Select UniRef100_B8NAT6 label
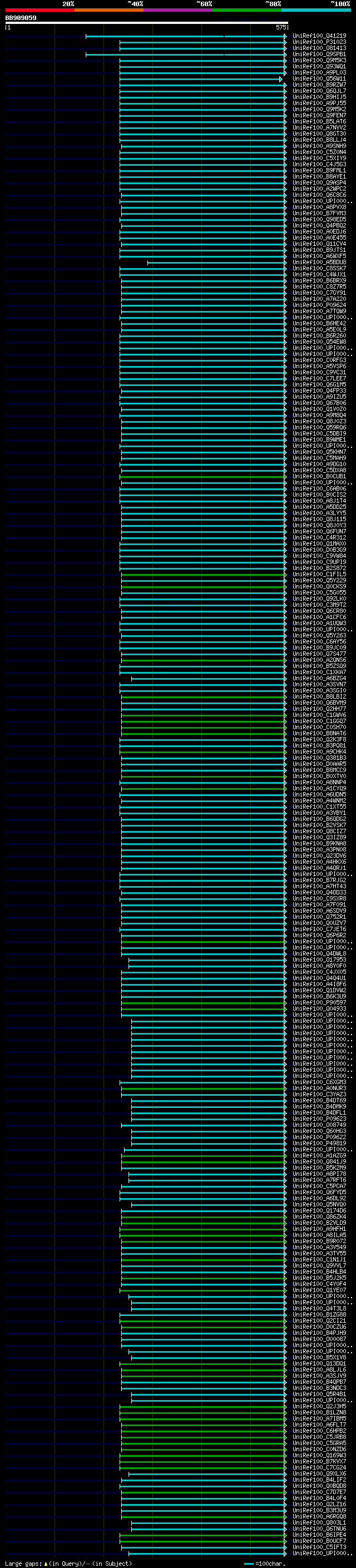This screenshot has height=1568, width=356. click(x=319, y=734)
